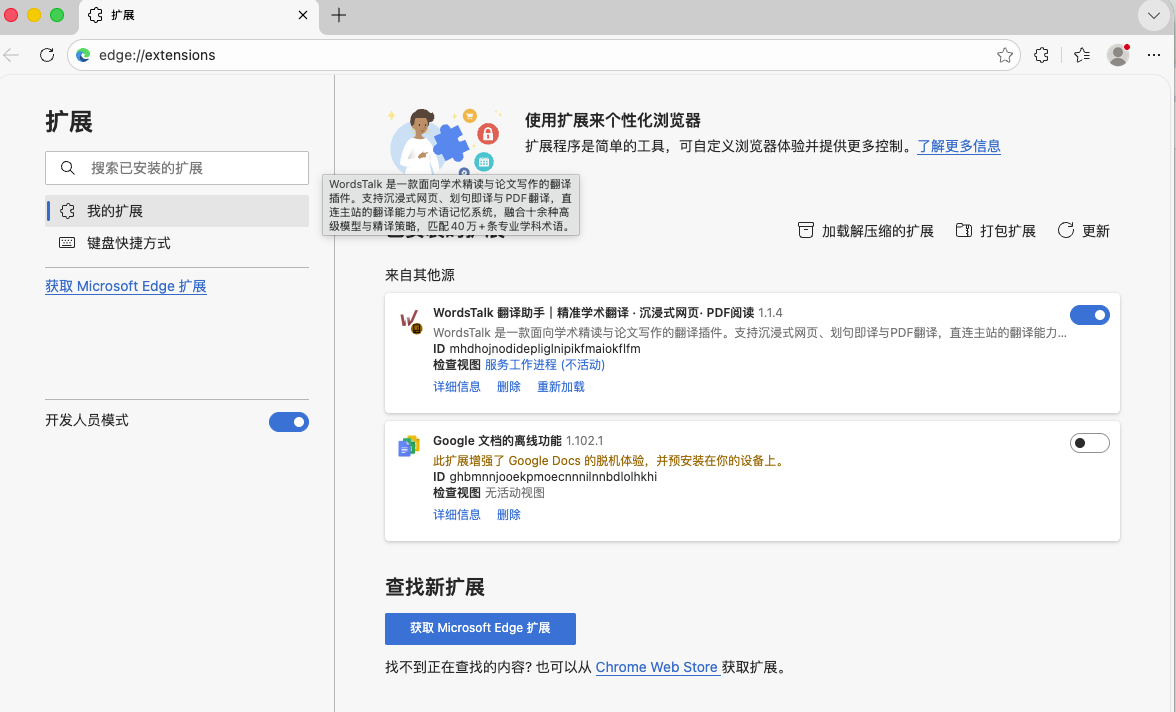Click the WordsTalk 翻译助手 extension title
Screen dimensions: 1176x712
[593, 313]
